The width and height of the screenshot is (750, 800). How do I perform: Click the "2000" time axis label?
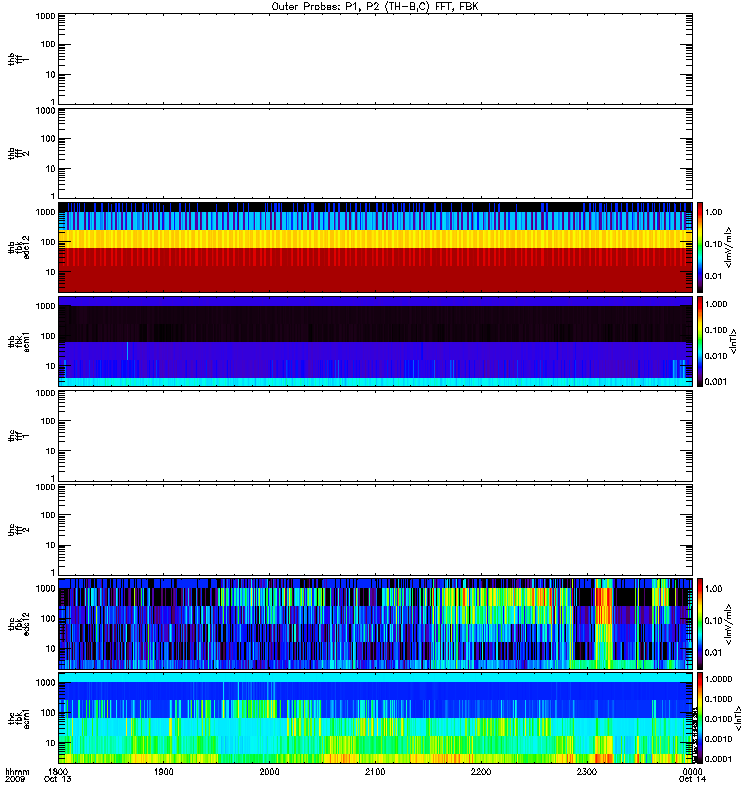(x=269, y=771)
